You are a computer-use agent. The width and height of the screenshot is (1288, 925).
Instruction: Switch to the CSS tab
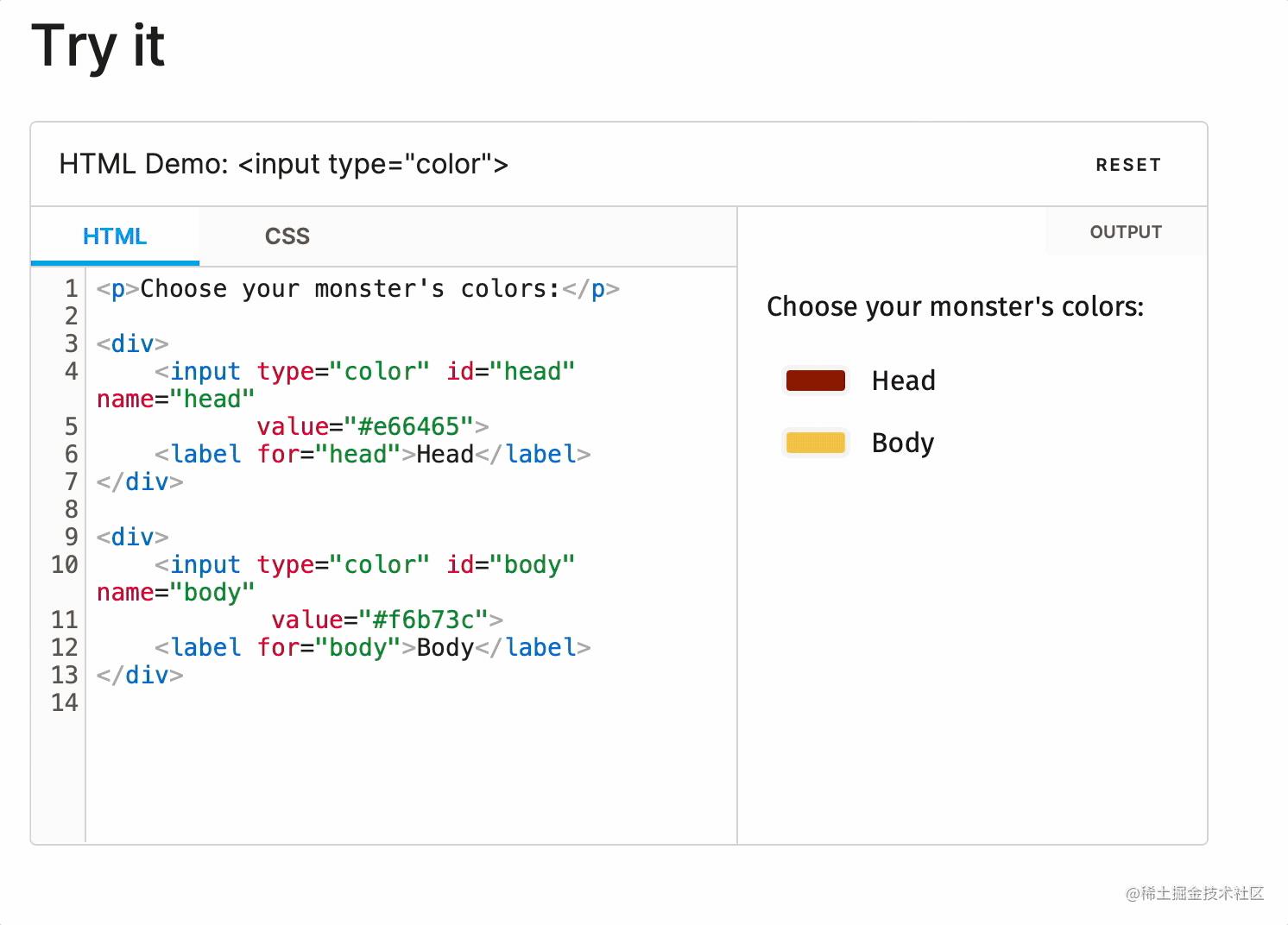pos(287,236)
